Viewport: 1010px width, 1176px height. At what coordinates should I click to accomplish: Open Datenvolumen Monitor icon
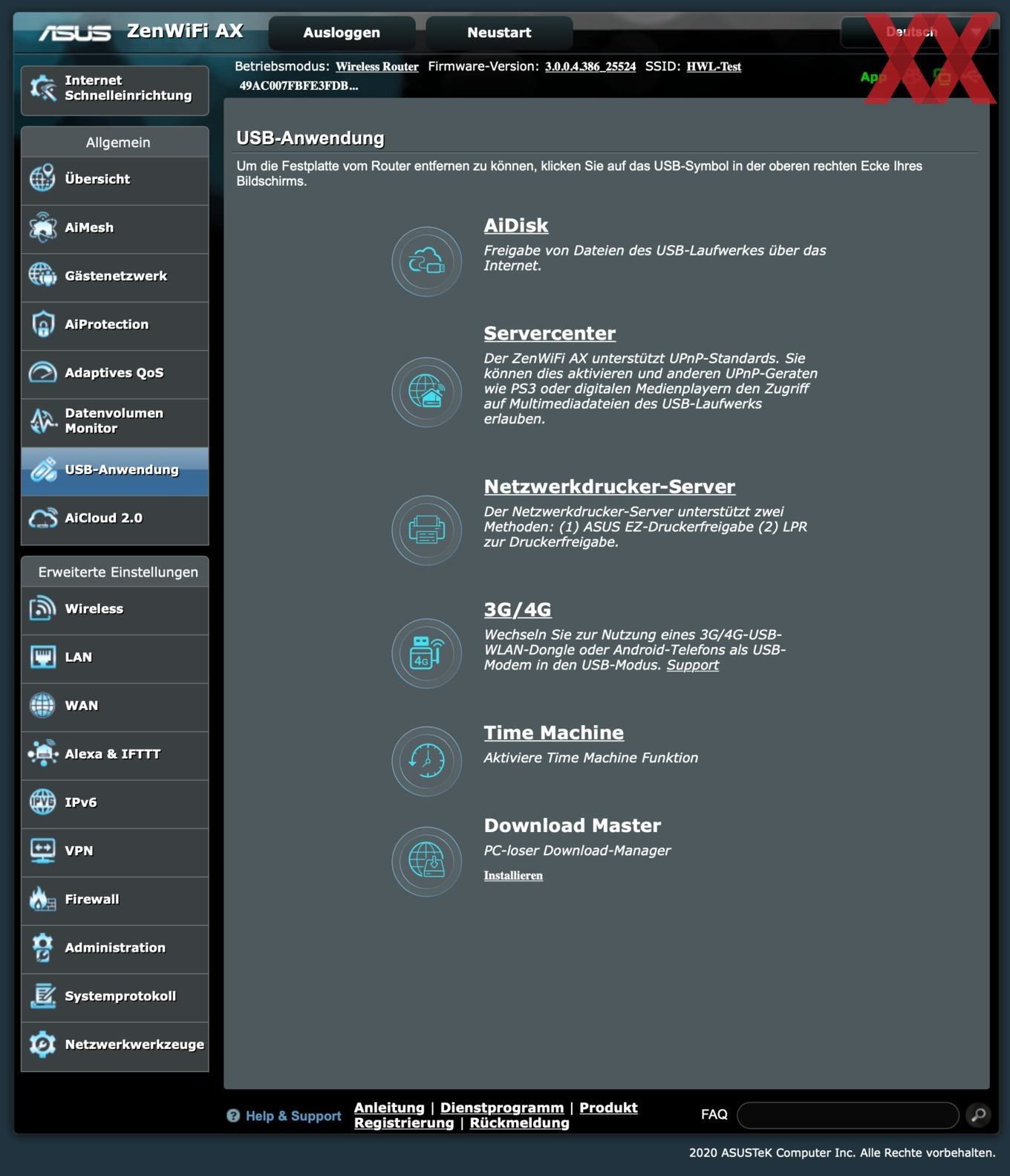[42, 420]
